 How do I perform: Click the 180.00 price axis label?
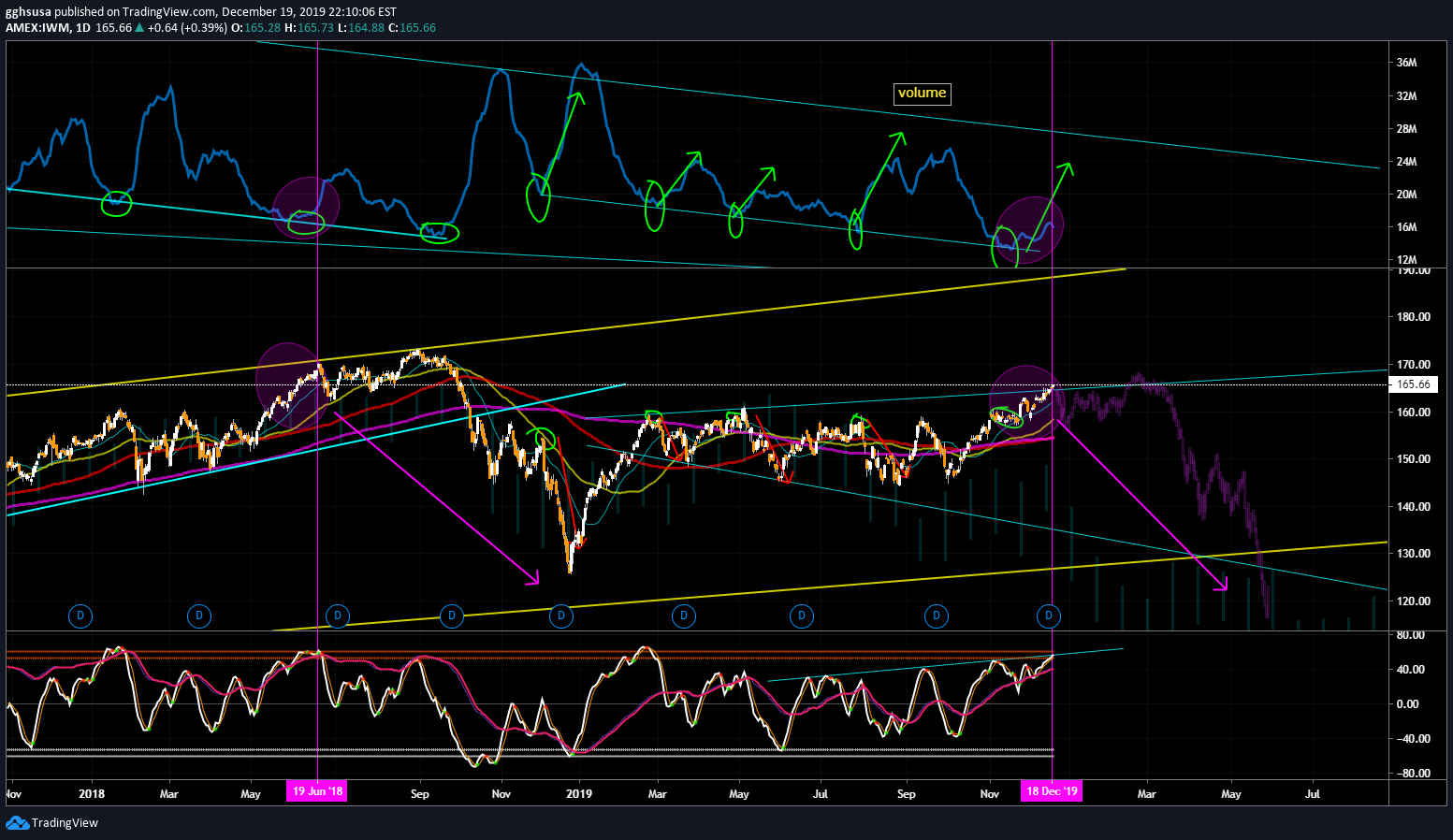[1413, 317]
